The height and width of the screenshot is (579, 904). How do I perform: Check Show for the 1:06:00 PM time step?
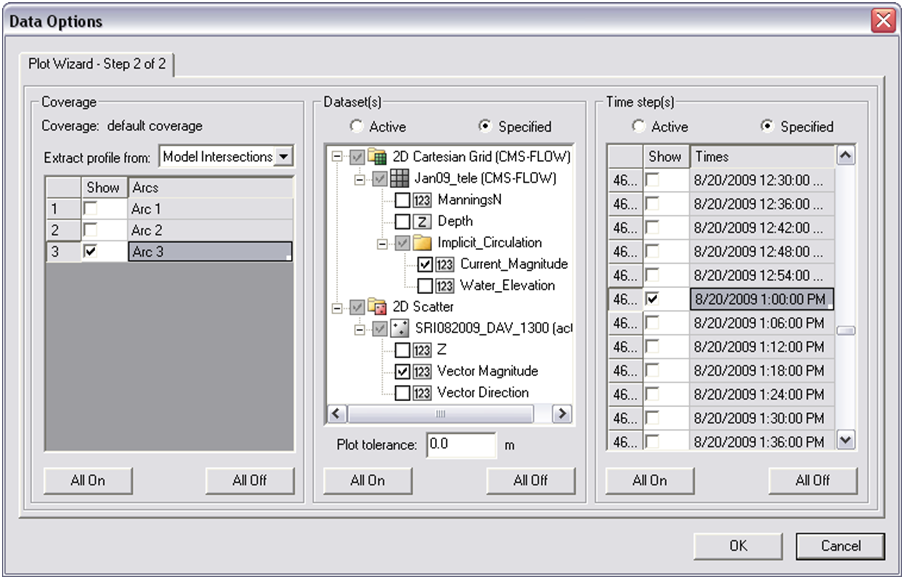coord(652,322)
